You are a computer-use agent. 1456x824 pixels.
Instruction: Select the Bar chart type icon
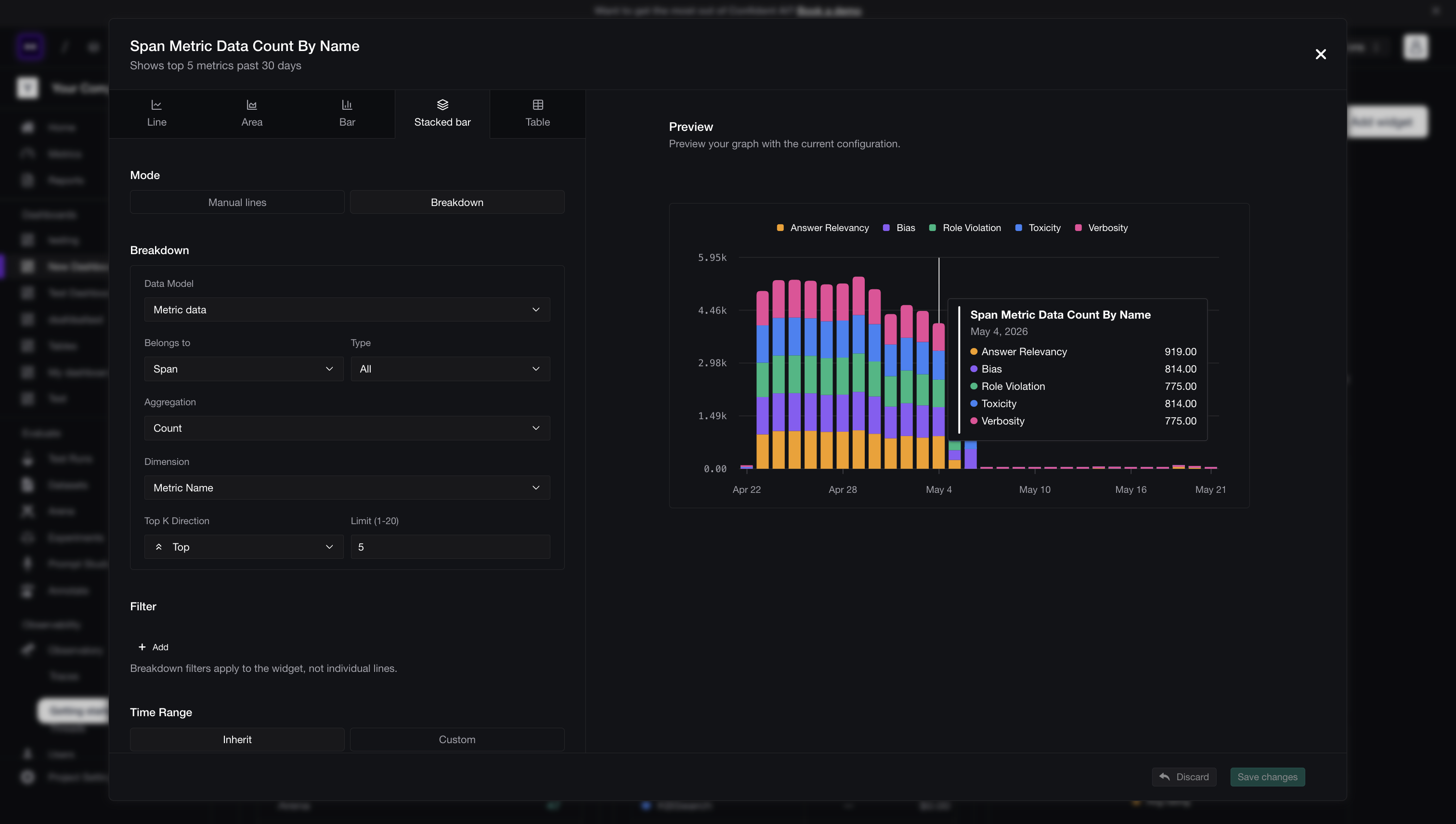pyautogui.click(x=347, y=105)
